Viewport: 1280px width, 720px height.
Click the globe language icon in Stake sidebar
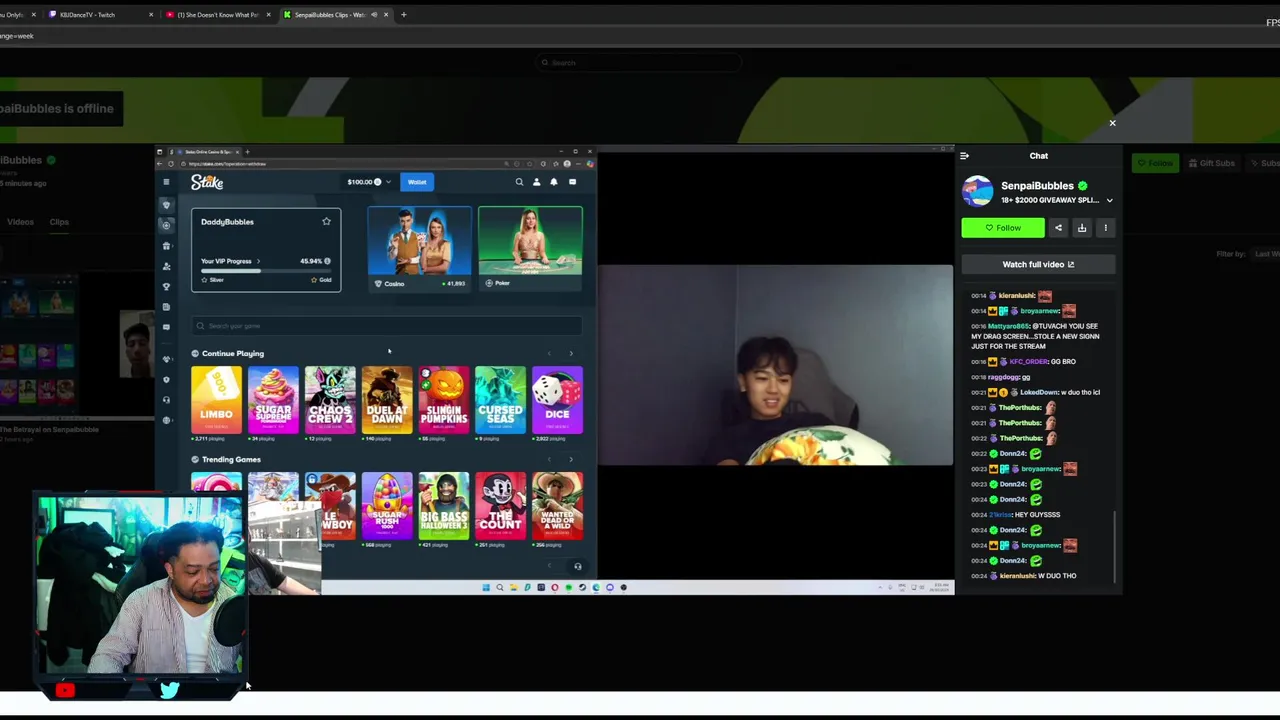[x=166, y=420]
